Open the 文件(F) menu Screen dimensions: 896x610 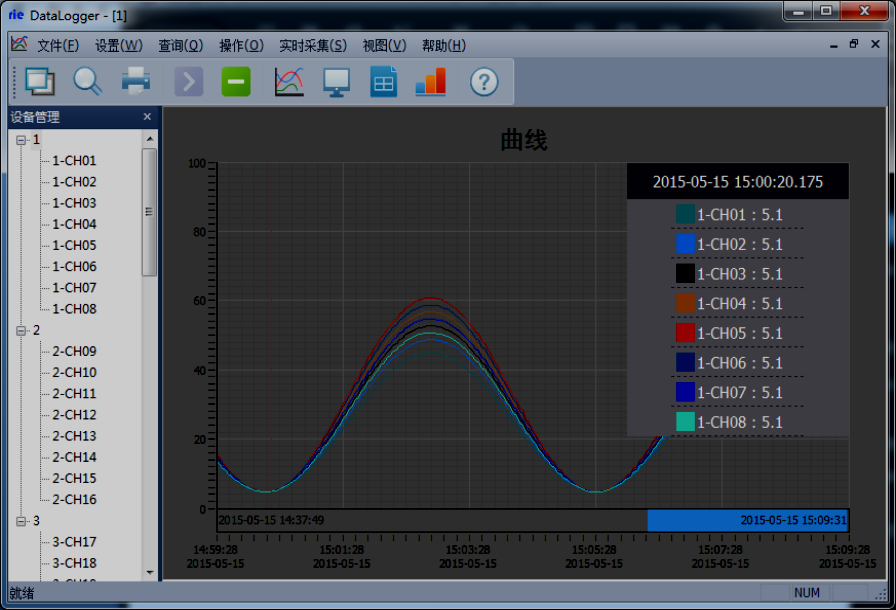pyautogui.click(x=58, y=45)
